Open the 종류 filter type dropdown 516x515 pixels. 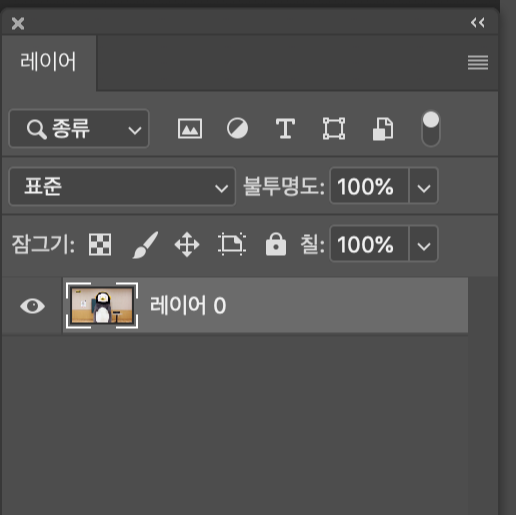79,128
